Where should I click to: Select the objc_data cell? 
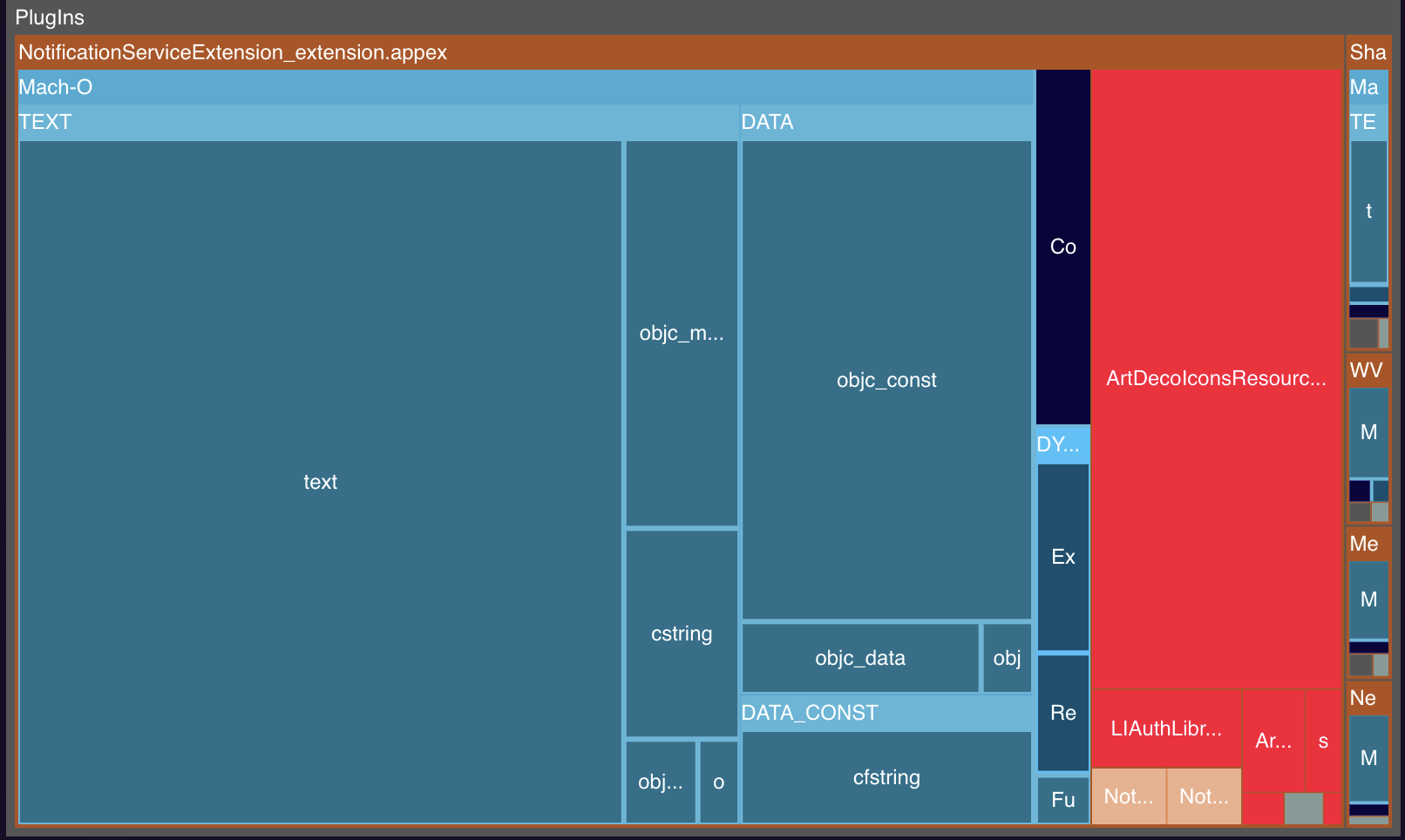coord(859,658)
